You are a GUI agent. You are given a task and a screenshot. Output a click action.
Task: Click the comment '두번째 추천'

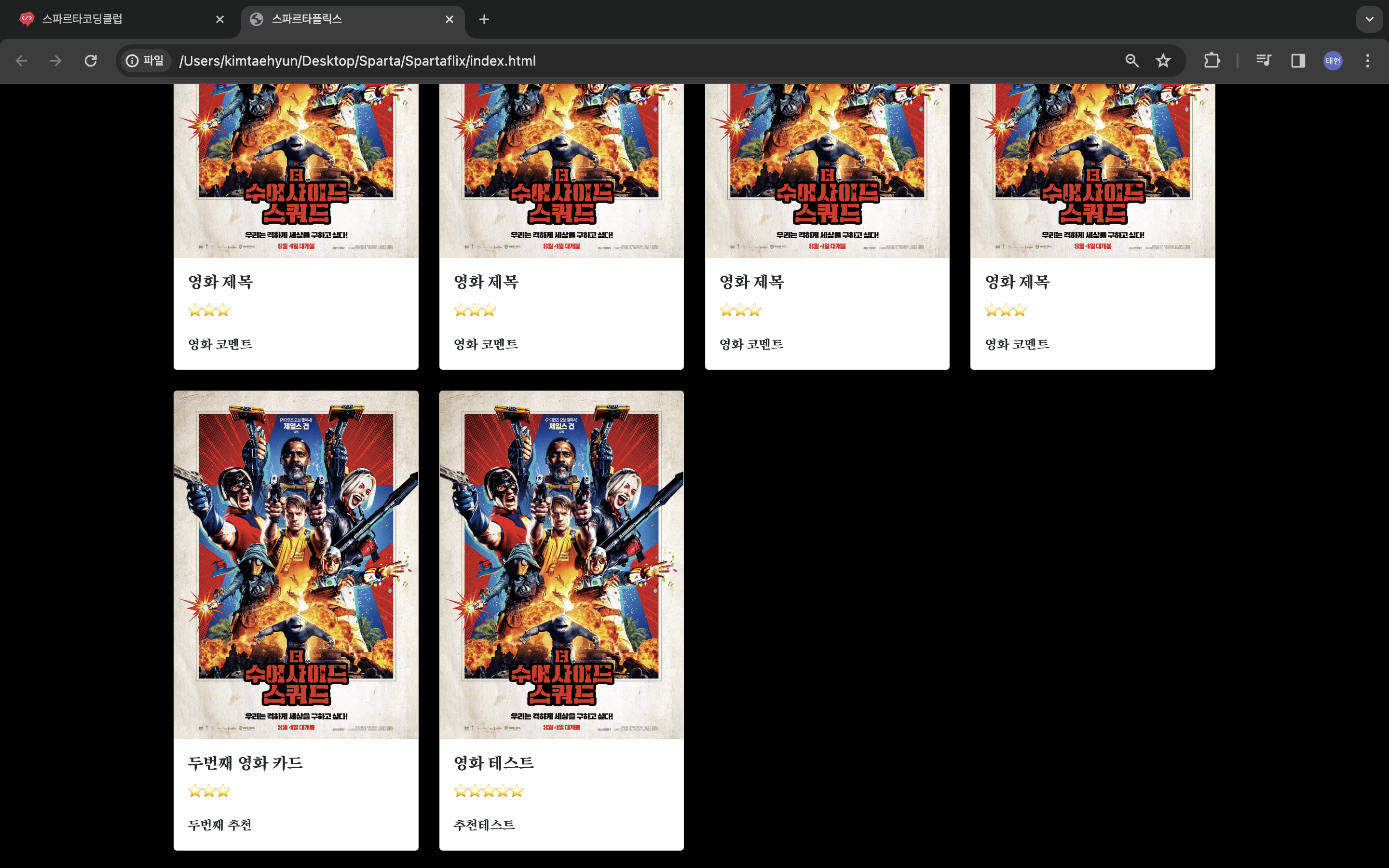click(220, 825)
